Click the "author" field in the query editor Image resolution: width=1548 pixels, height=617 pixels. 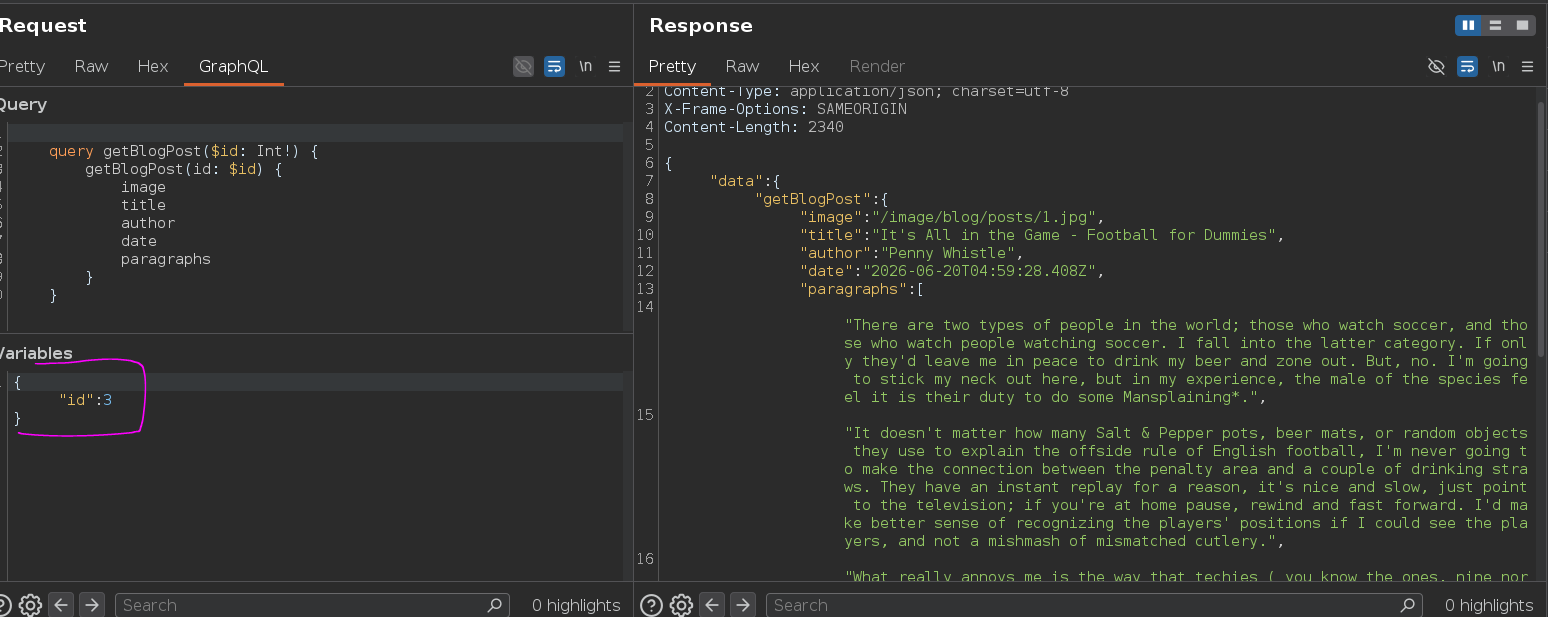[x=148, y=223]
